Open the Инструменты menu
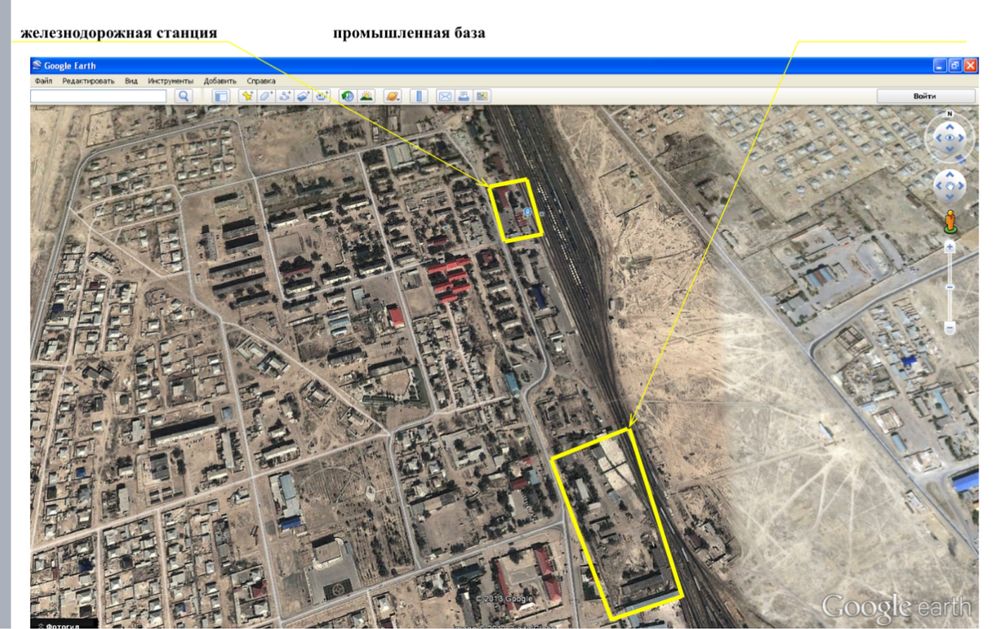The height and width of the screenshot is (629, 1000). click(170, 81)
